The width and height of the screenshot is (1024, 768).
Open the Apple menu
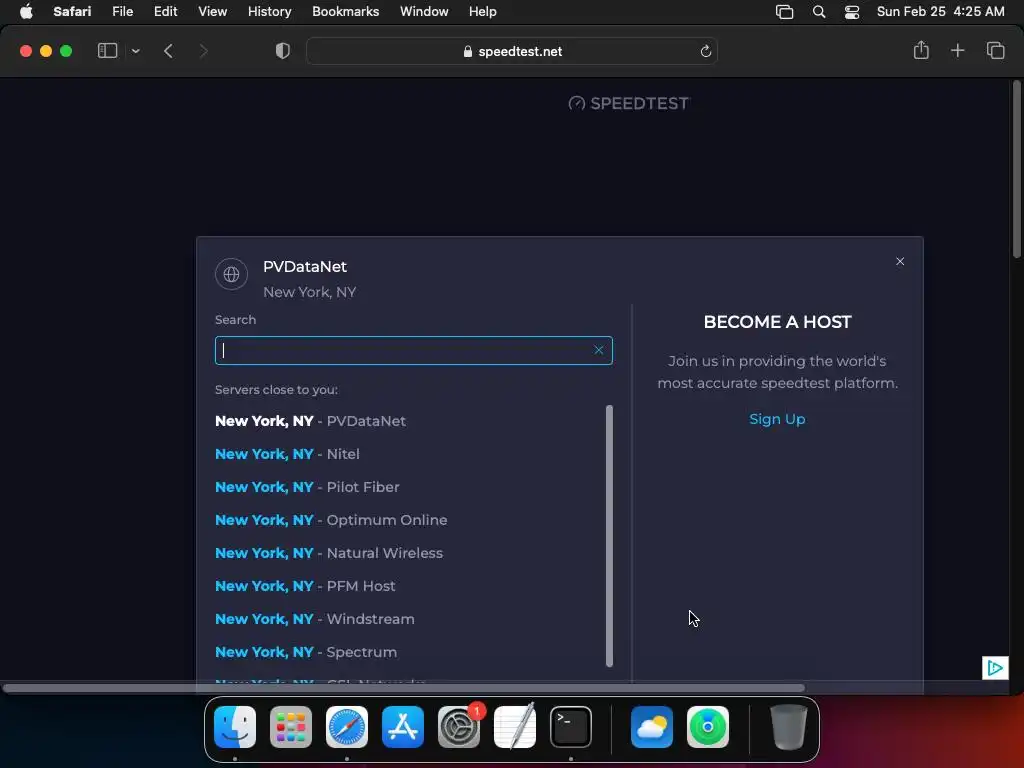[26, 12]
